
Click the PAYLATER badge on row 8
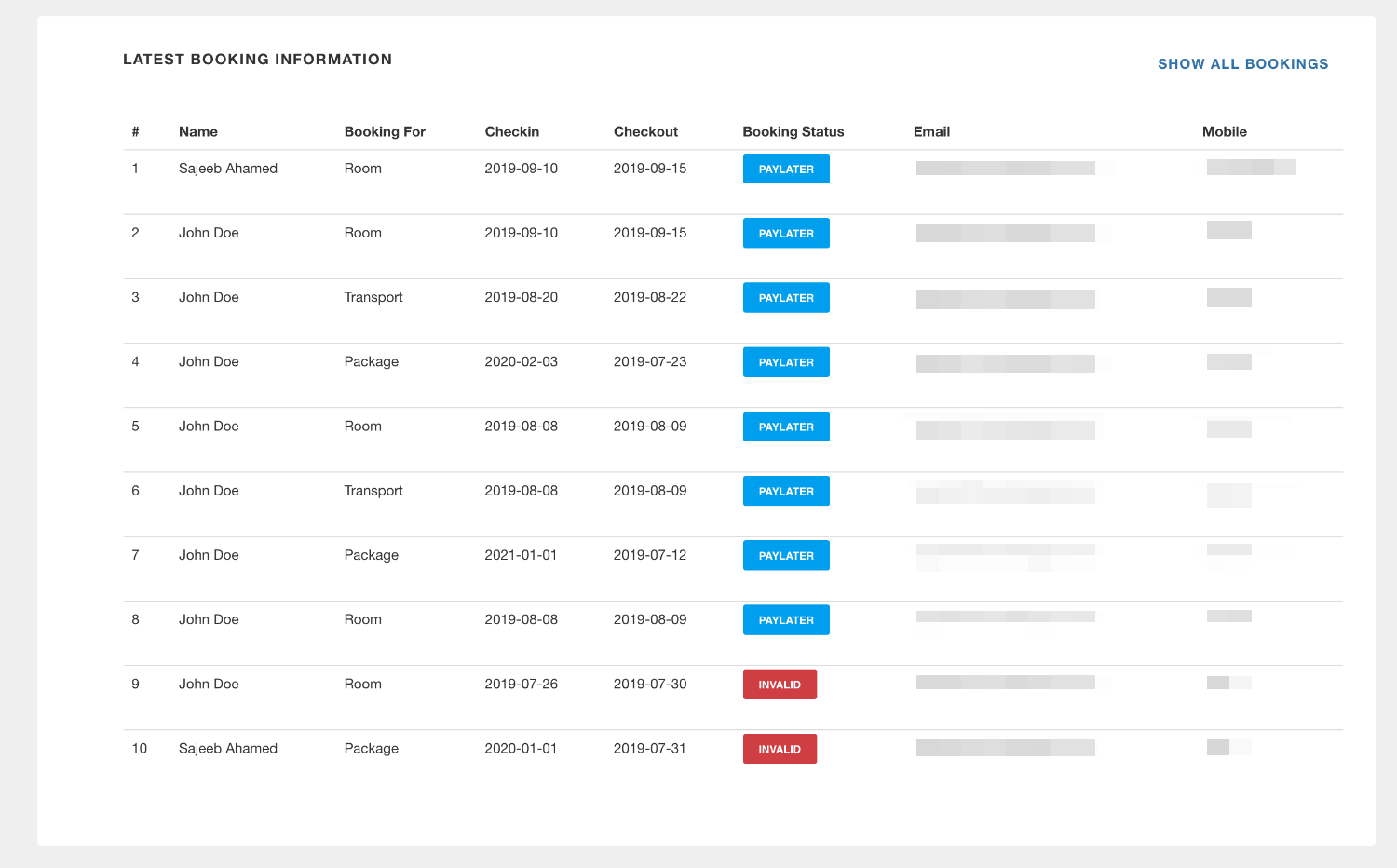[x=786, y=619]
